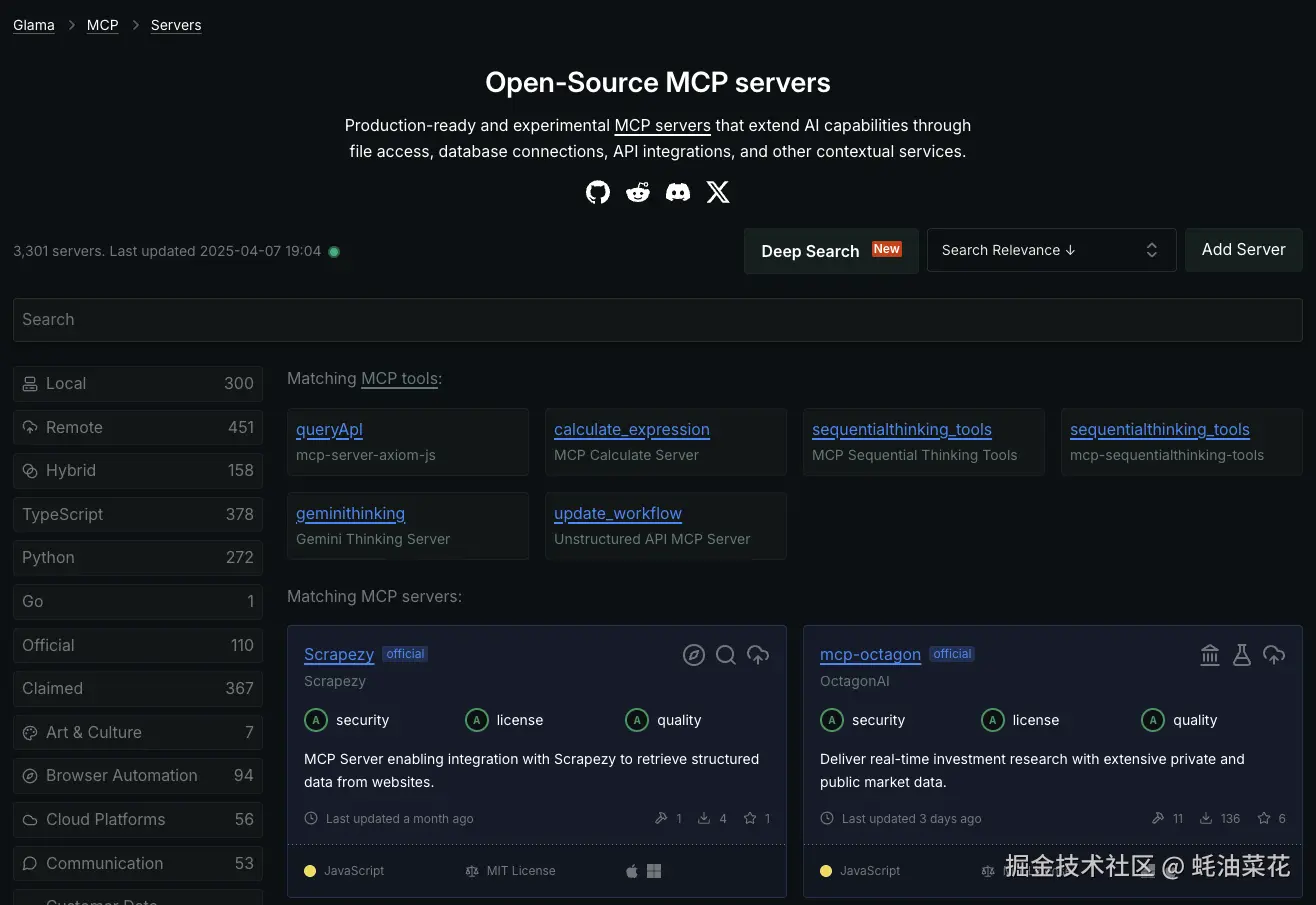Filter by Claimed servers
This screenshot has height=905, width=1316.
[138, 688]
